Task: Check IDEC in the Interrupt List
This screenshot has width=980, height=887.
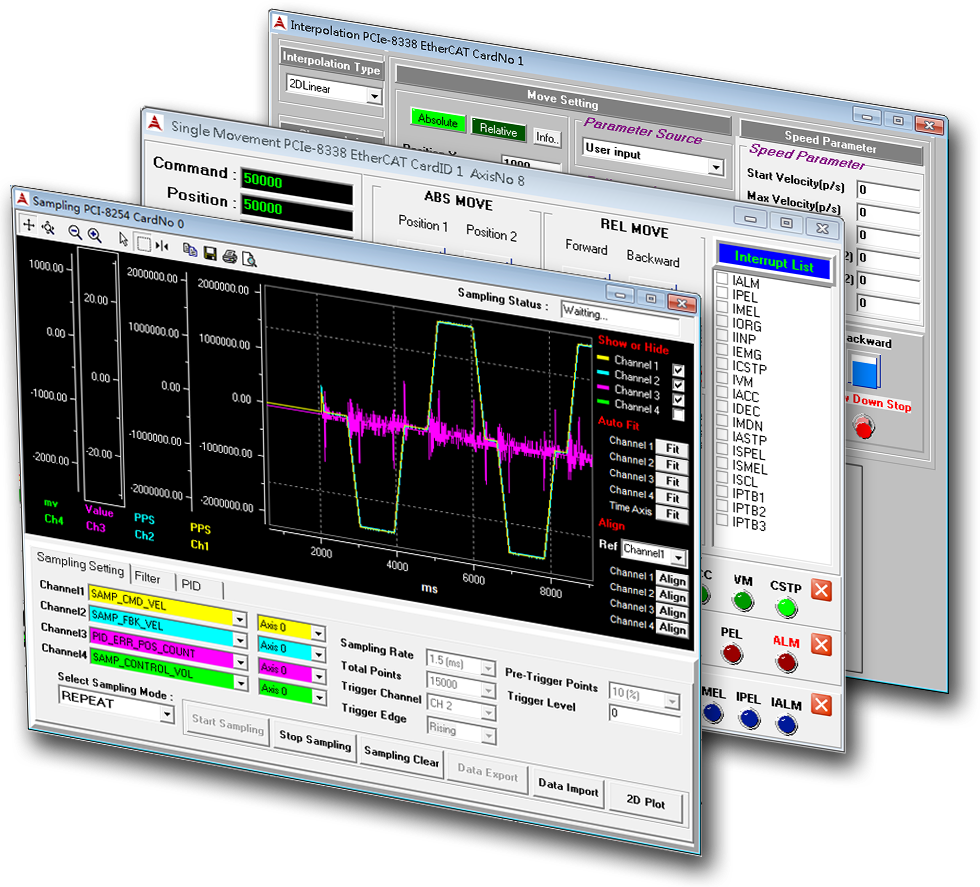Action: click(x=722, y=407)
